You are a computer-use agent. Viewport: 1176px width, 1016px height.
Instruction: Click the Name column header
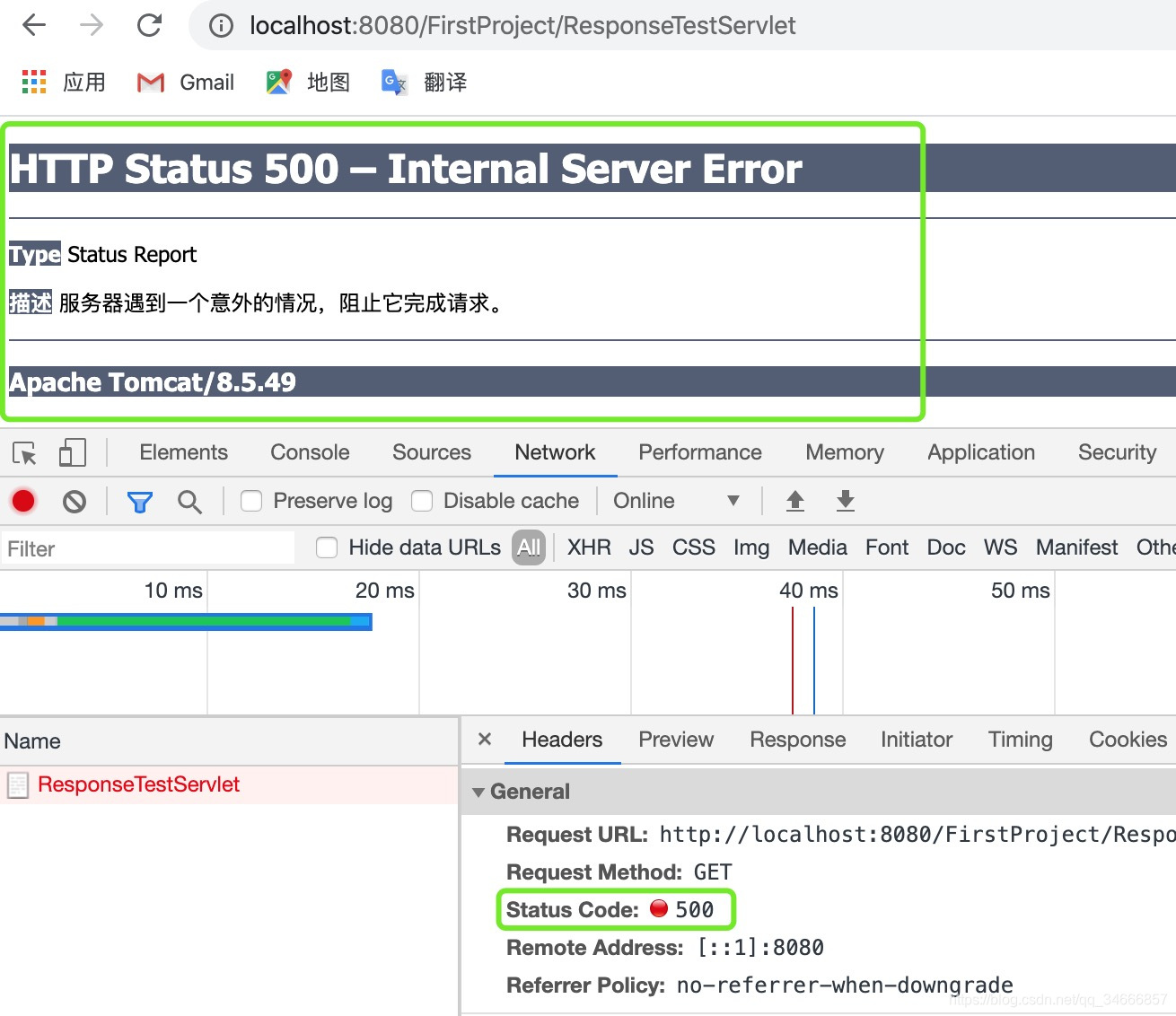(x=229, y=741)
